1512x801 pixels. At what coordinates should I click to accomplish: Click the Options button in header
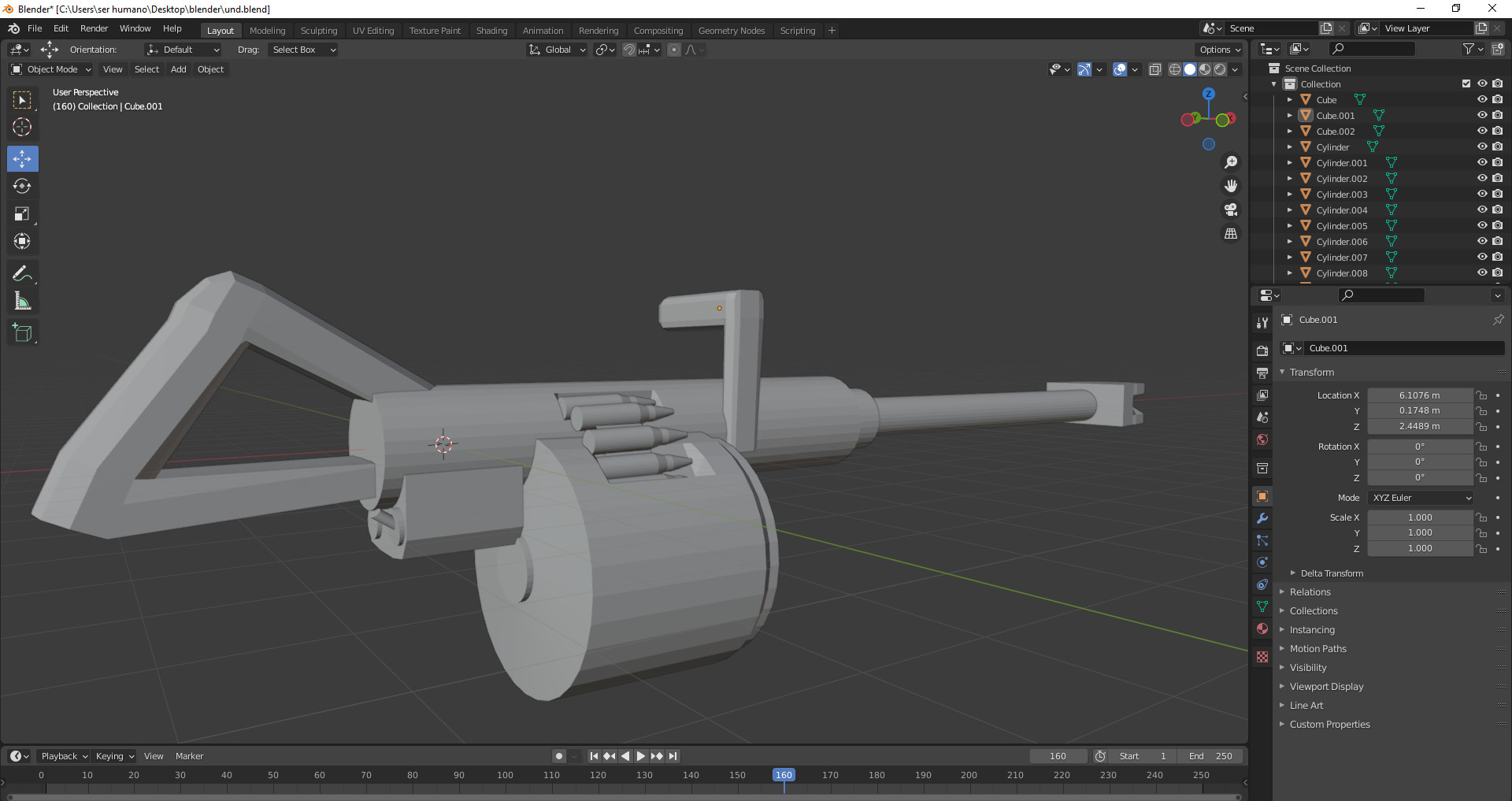pos(1219,50)
